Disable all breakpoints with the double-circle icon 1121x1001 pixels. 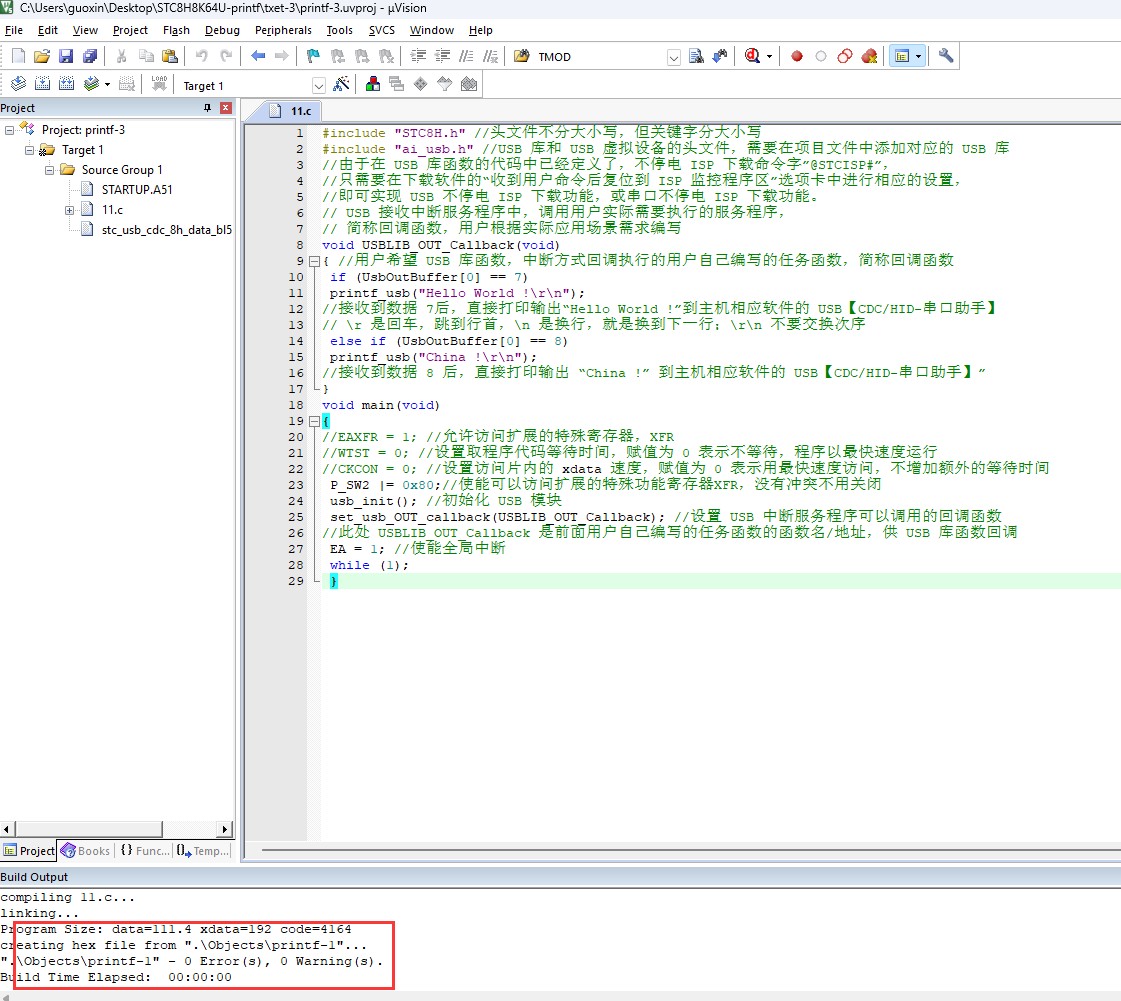point(845,56)
